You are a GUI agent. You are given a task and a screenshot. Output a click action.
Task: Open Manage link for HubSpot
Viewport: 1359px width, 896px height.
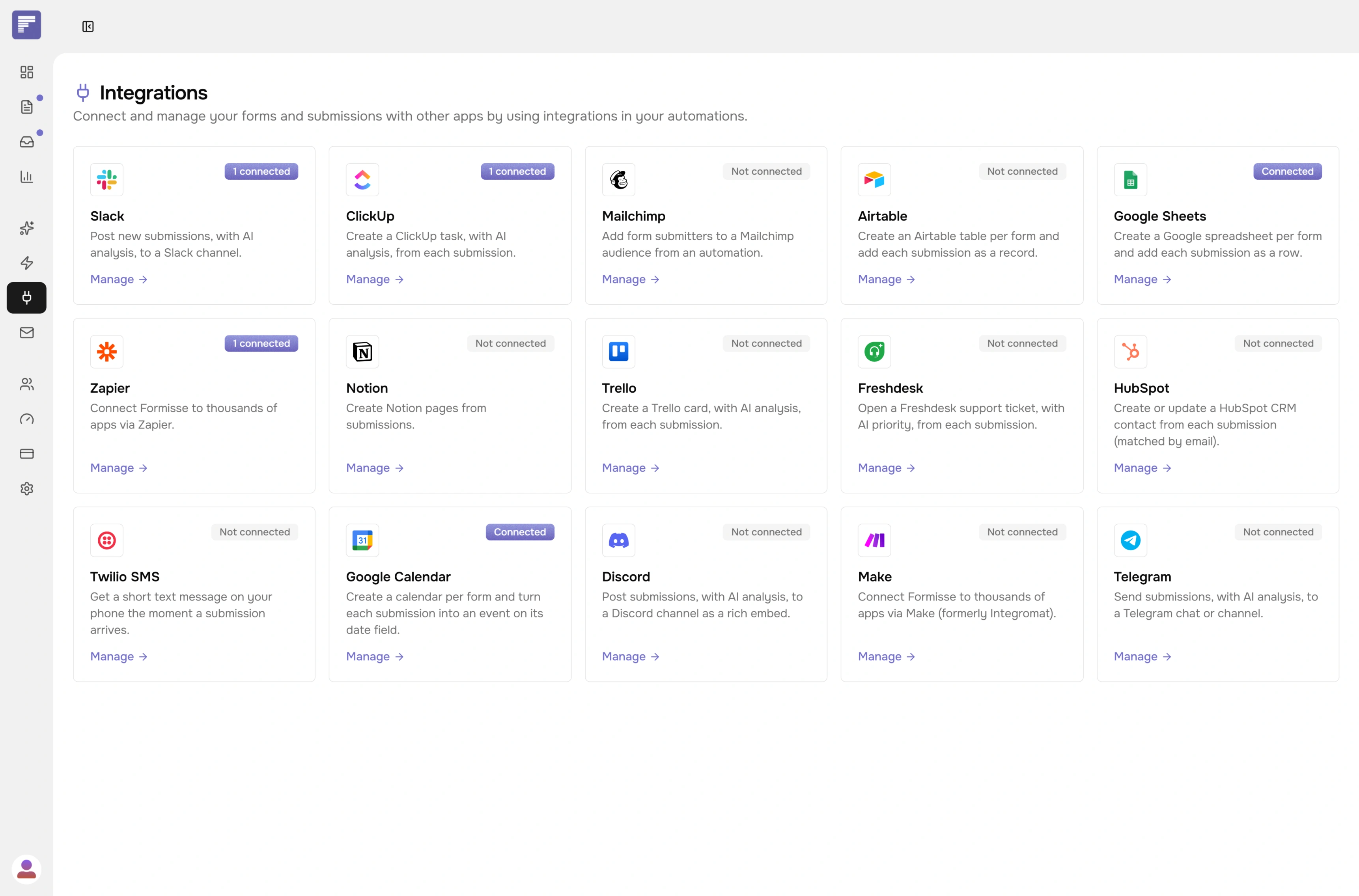pos(1142,468)
